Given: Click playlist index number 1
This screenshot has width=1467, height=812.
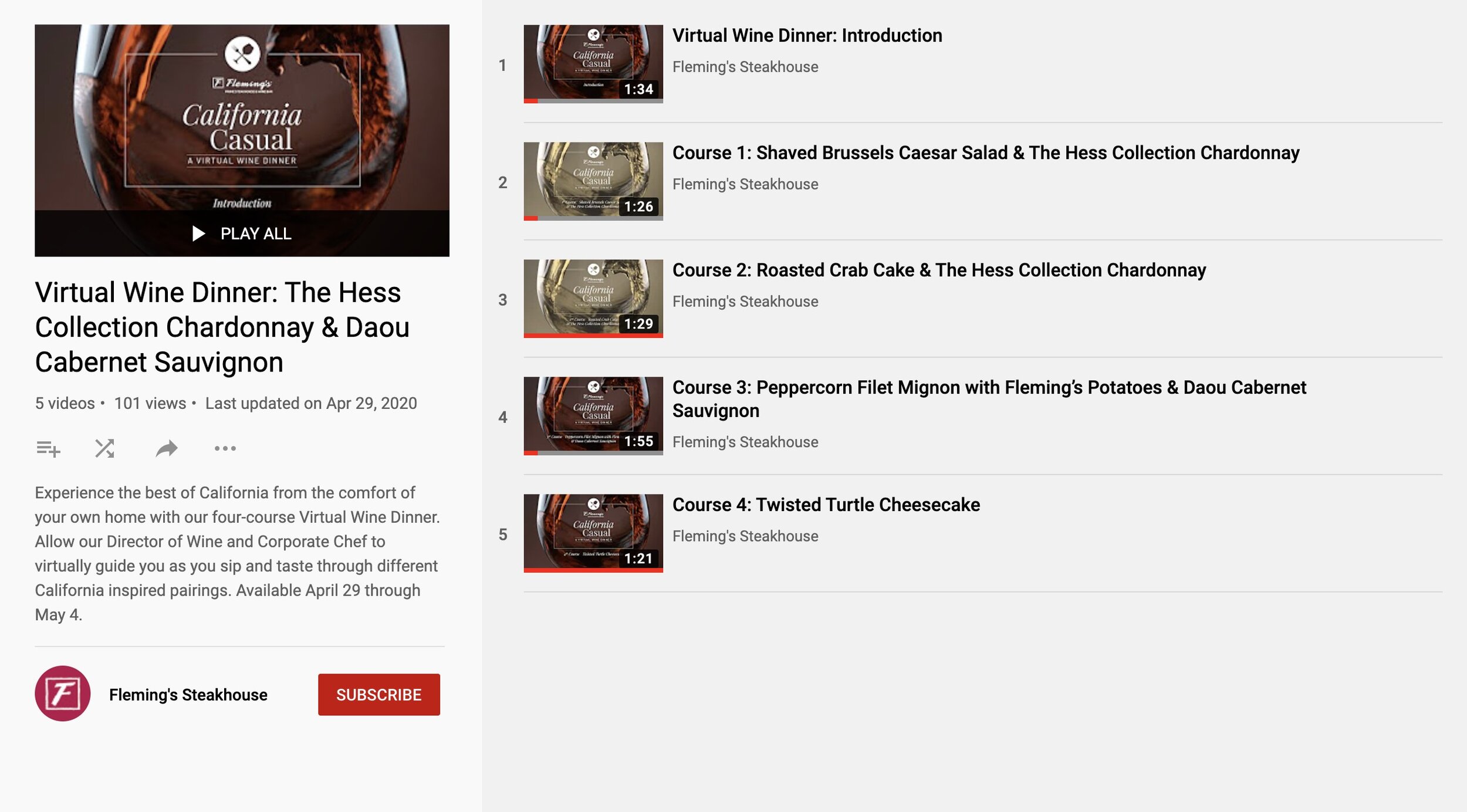Looking at the screenshot, I should click(503, 65).
